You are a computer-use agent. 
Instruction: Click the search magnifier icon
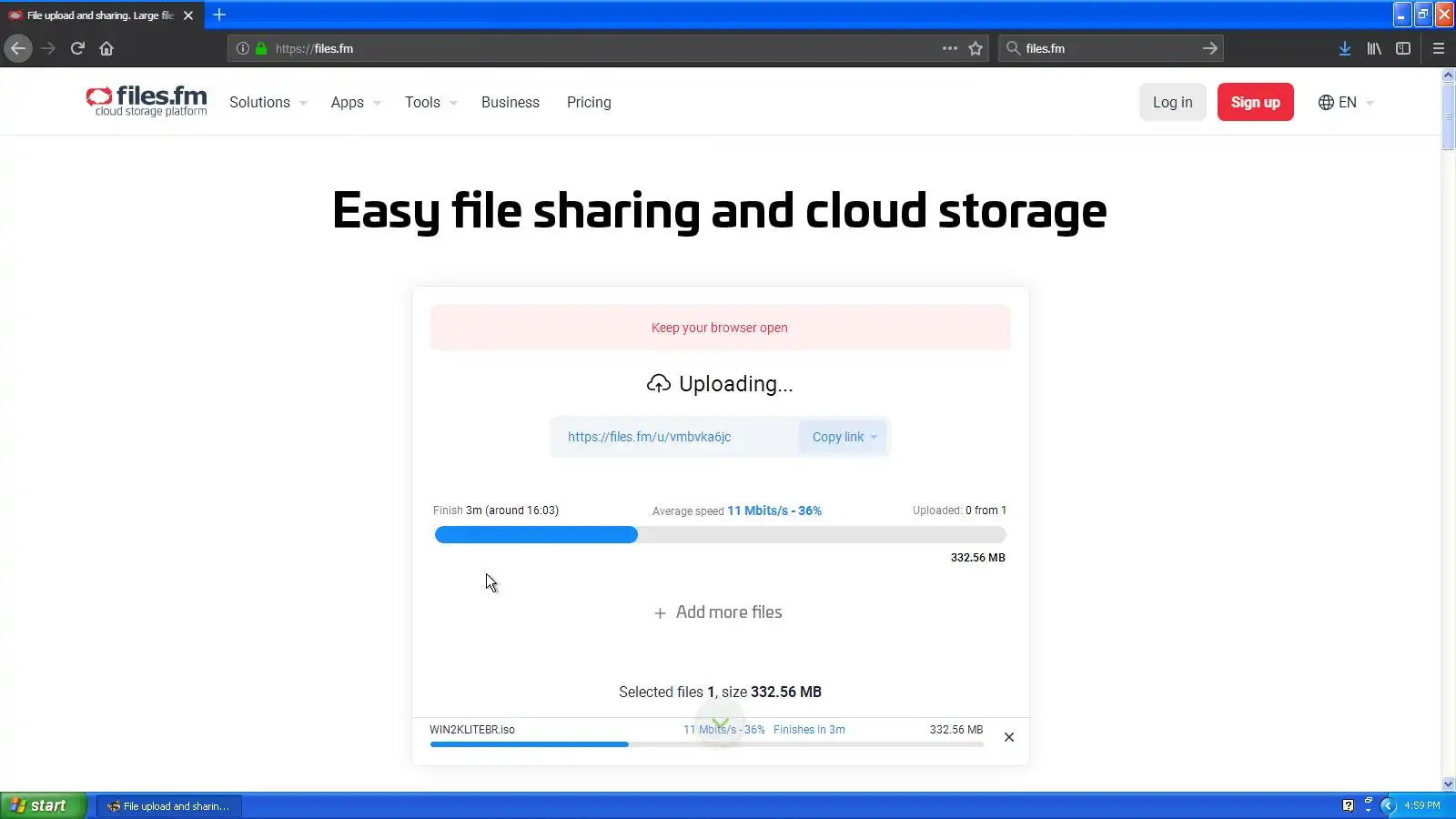coord(1013,48)
